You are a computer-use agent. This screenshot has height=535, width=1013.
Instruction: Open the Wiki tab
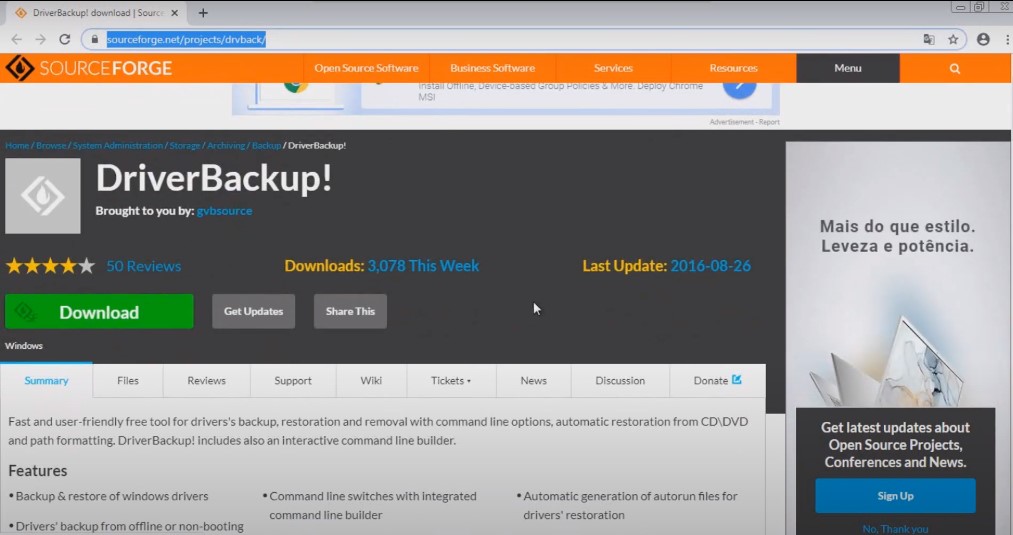[371, 381]
